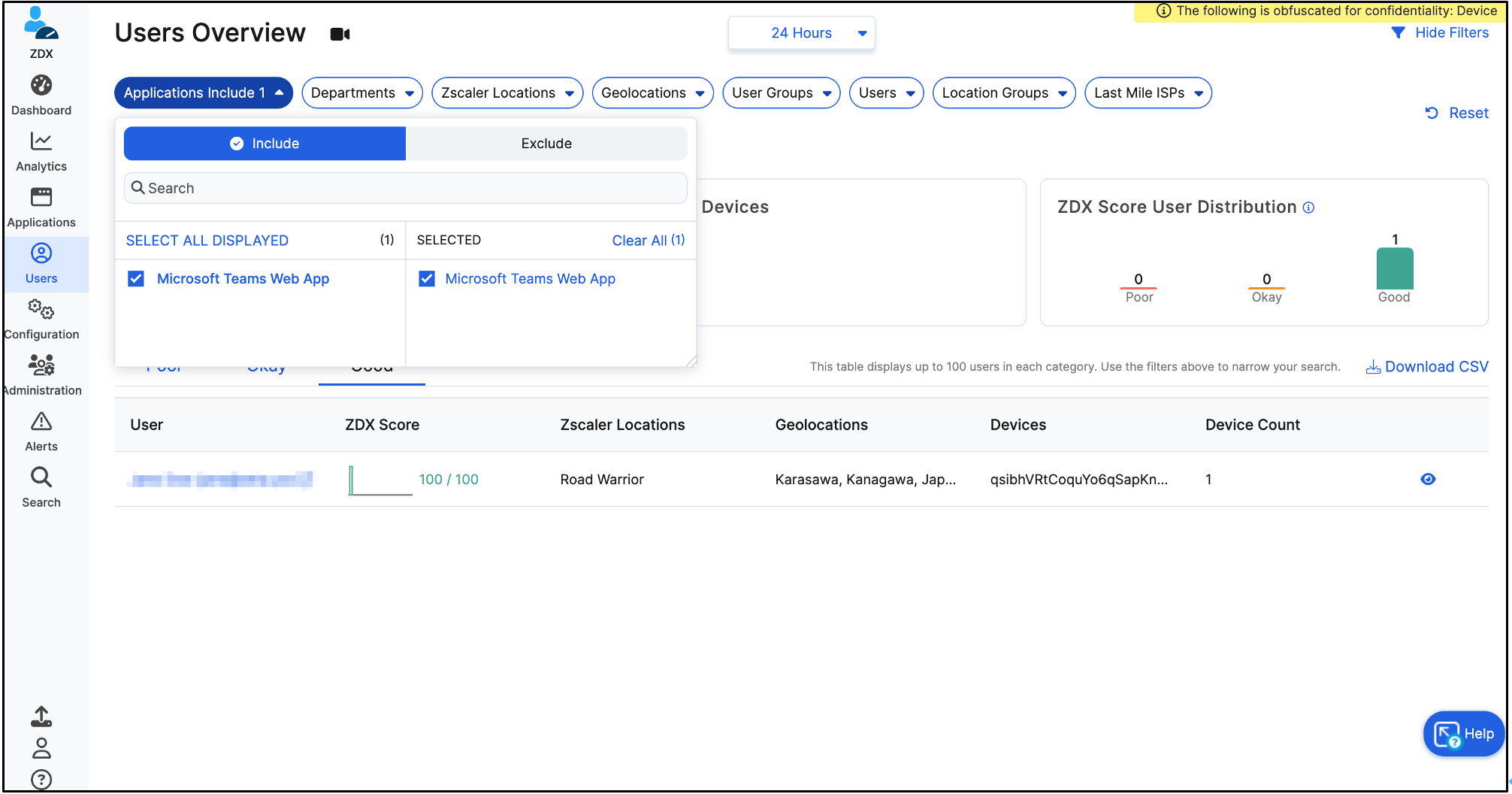Screen dimensions: 1512x794
Task: Click Clear All (1)
Action: point(649,241)
